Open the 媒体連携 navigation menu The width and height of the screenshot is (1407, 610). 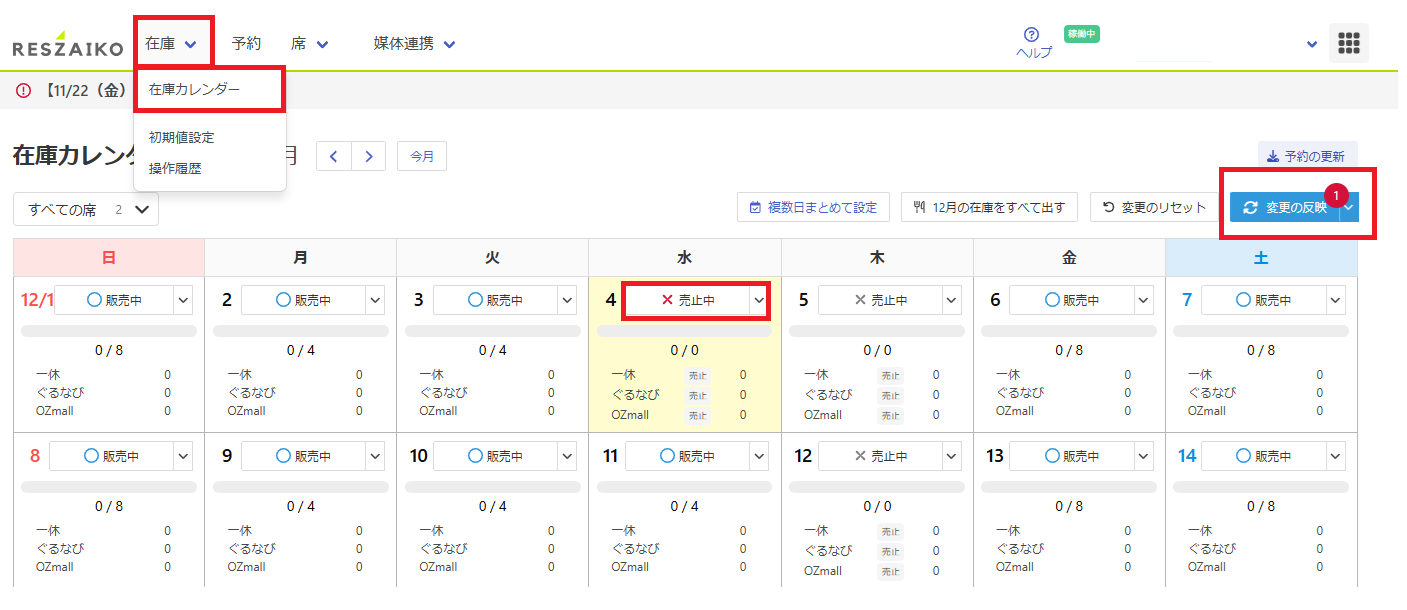pos(414,44)
